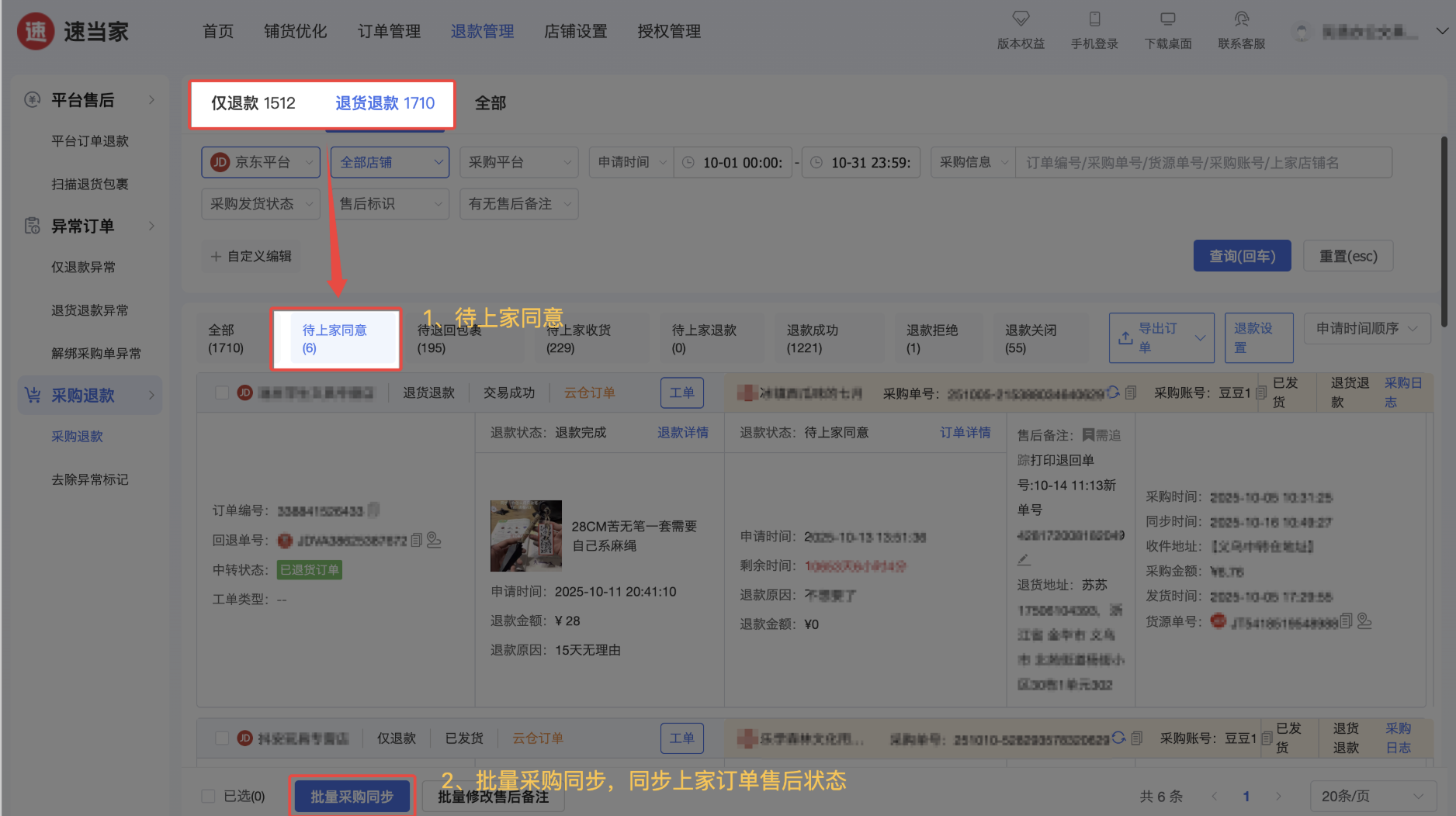
Task: Open 手机登录 phone icon
Action: point(1094,19)
